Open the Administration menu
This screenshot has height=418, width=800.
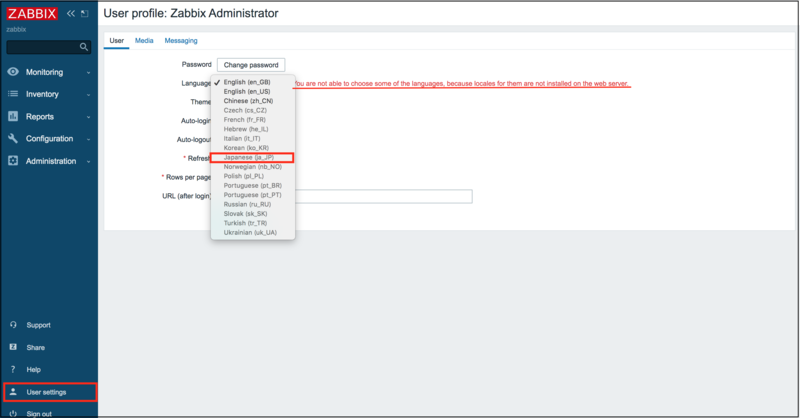pos(49,161)
